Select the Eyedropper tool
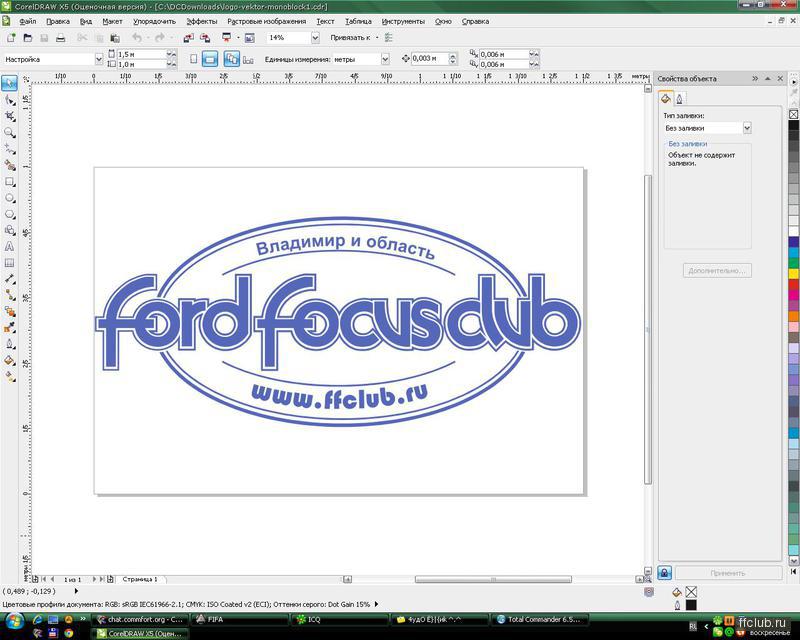Viewport: 800px width, 640px height. 9,328
